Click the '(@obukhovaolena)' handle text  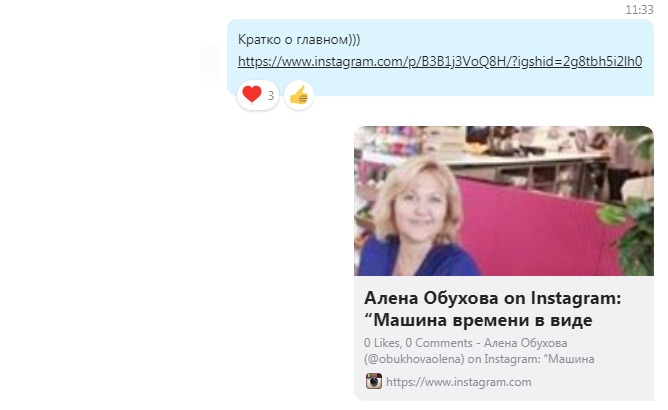pyautogui.click(x=414, y=359)
